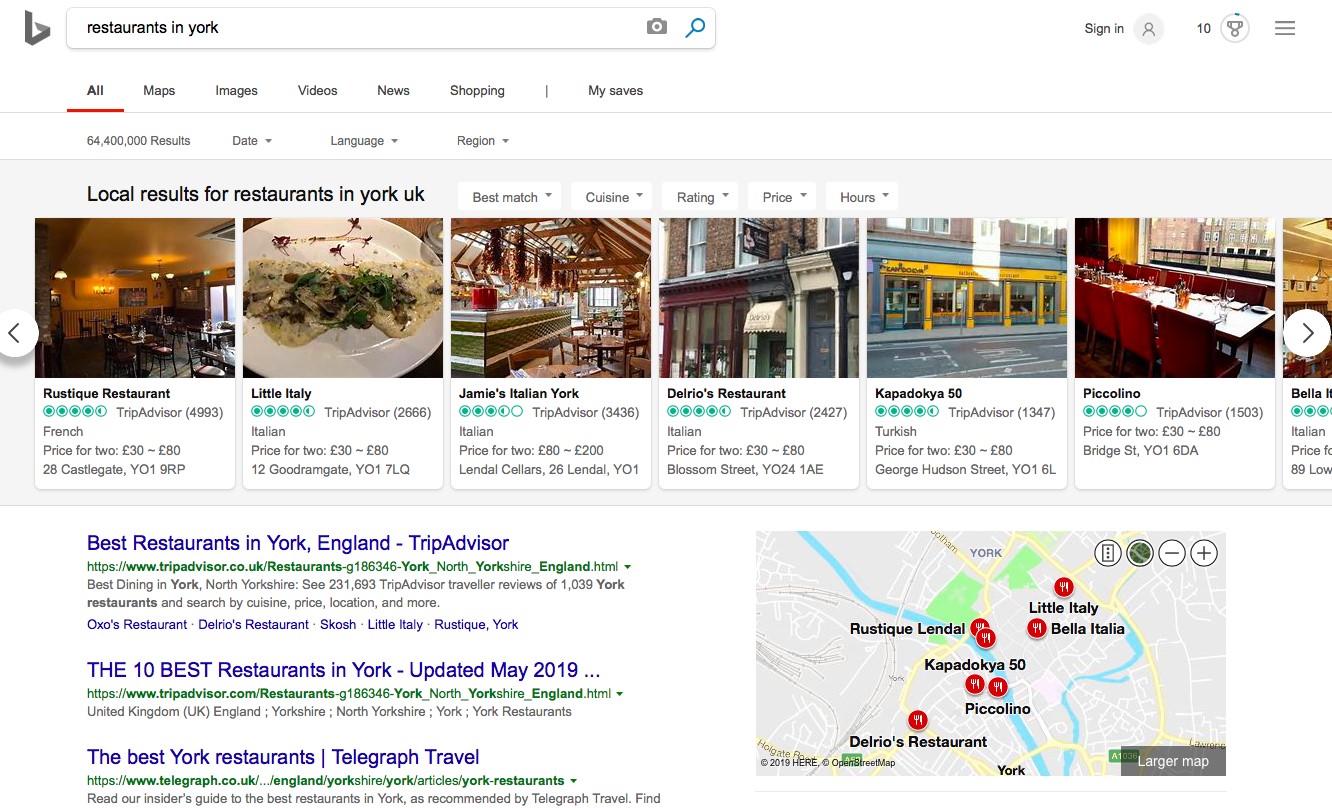The image size is (1332, 808).
Task: Click the Delrio's Restaurant map pin
Action: pos(918,720)
